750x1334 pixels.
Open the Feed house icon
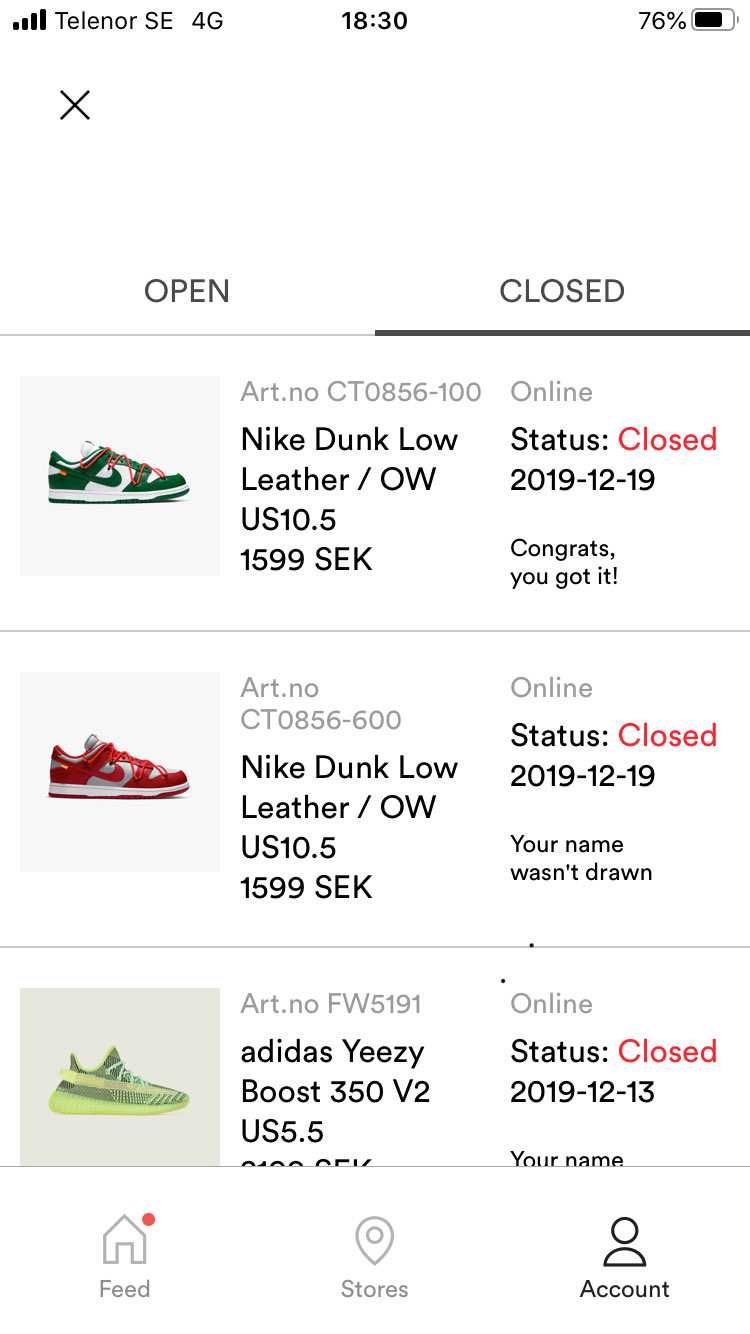tap(125, 1238)
